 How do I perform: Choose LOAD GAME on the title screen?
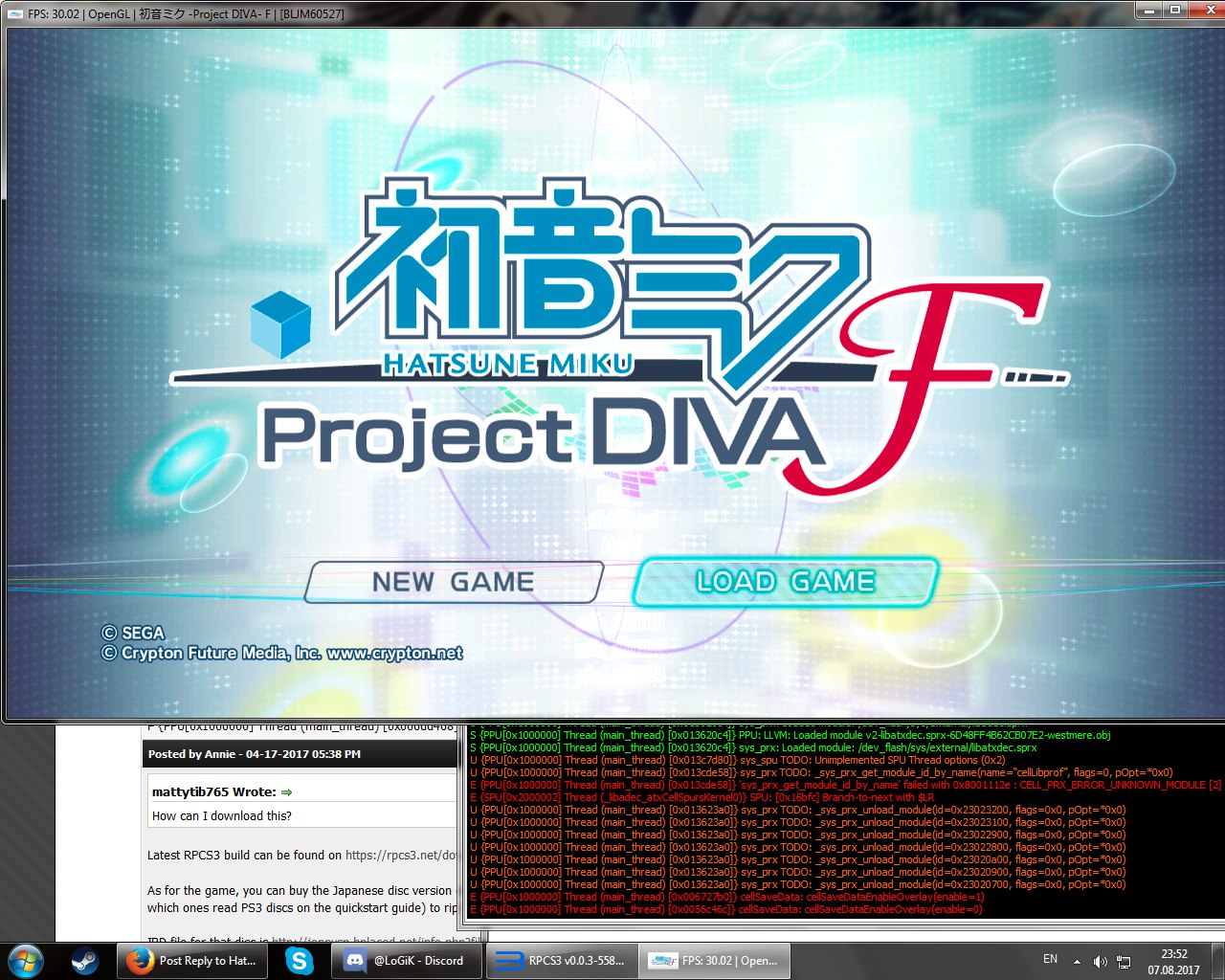point(785,582)
